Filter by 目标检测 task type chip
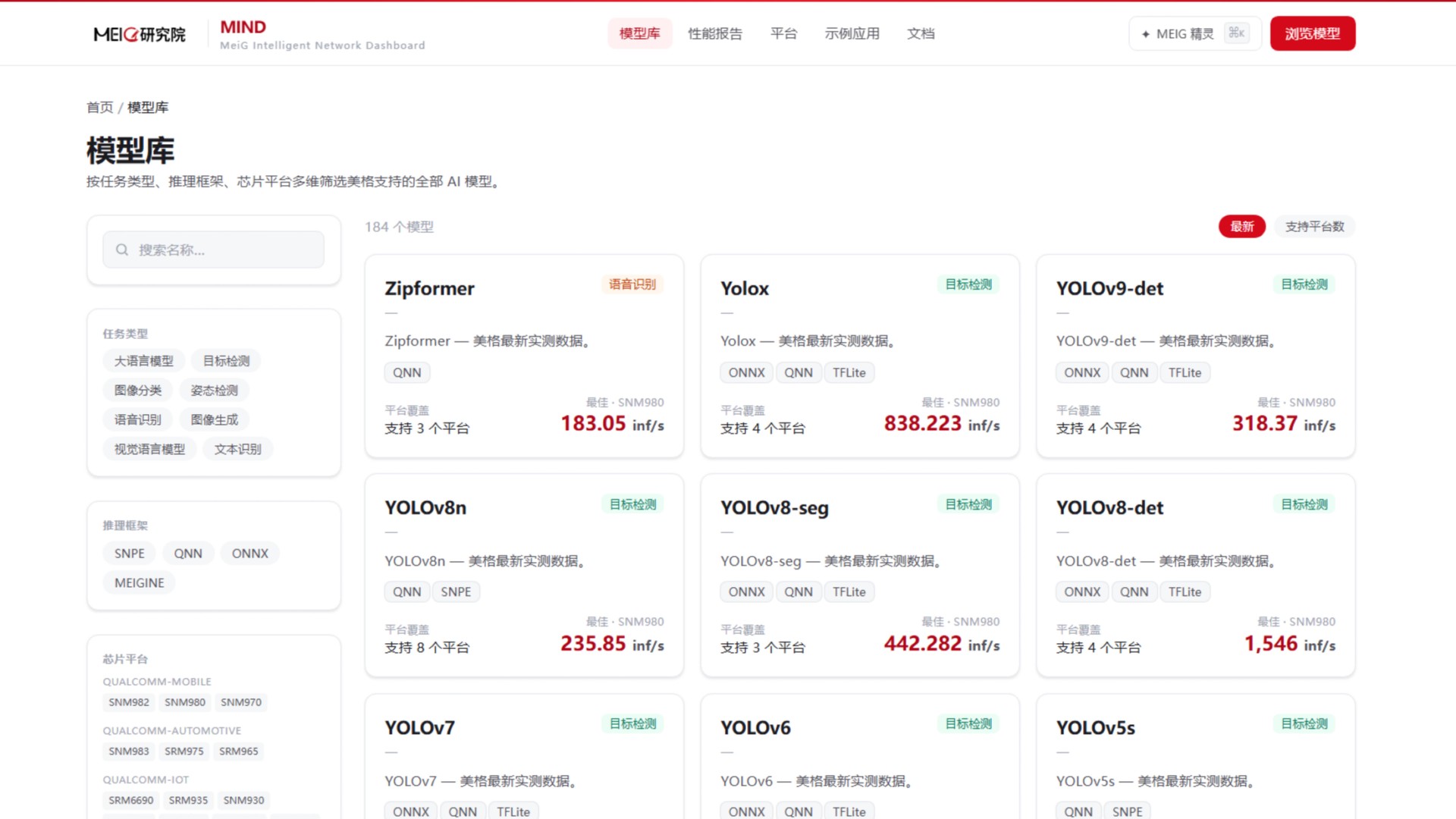This screenshot has width=1456, height=819. (x=226, y=361)
